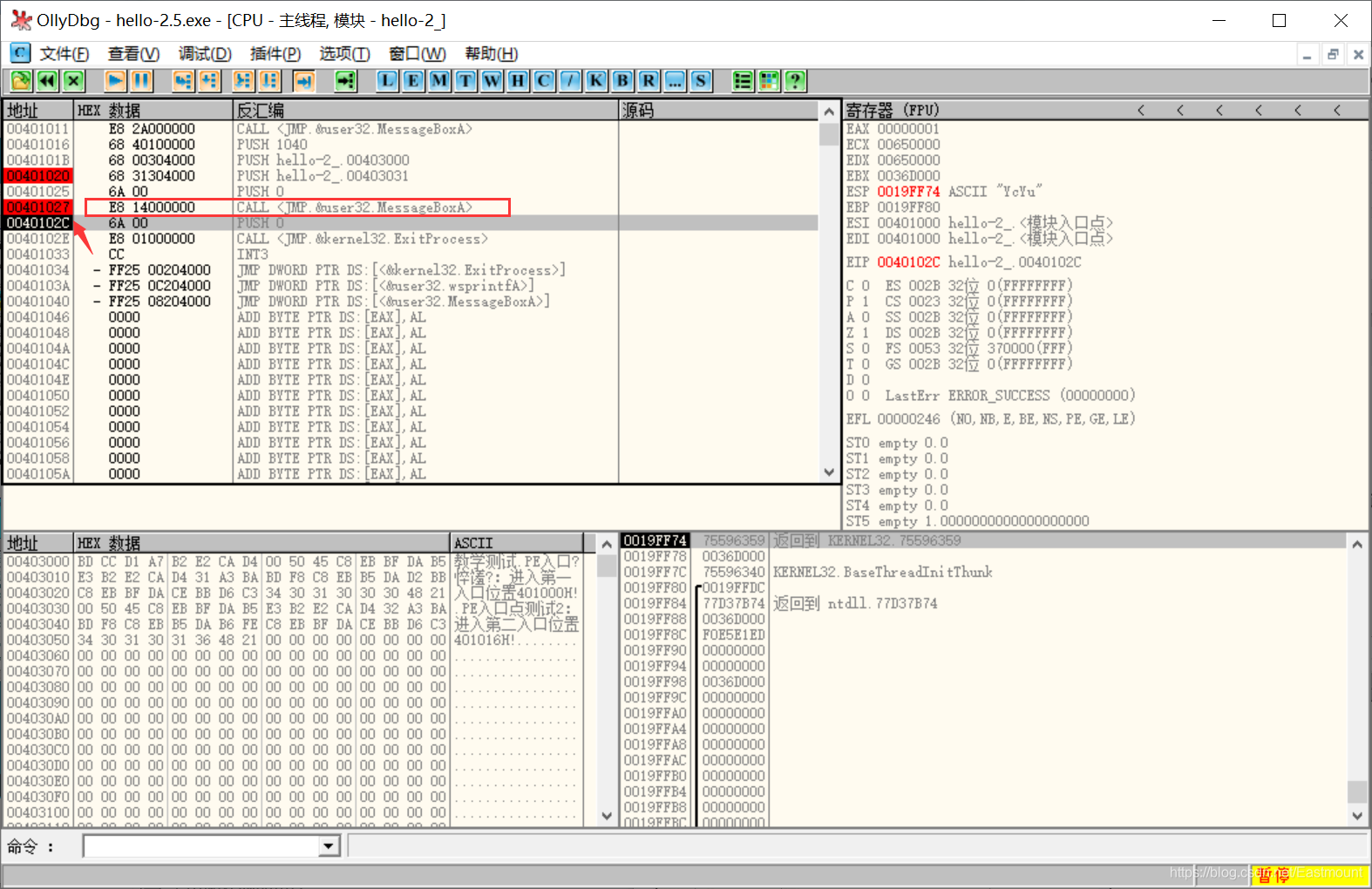Open the 插件(P) menu
The width and height of the screenshot is (1372, 889).
275,54
